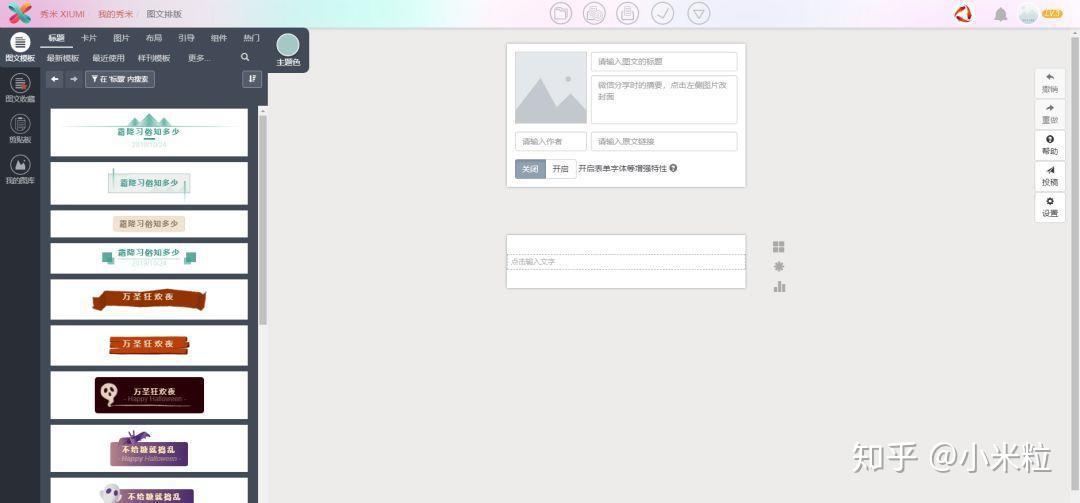
Task: Click 在'标题'内搜索 filter button
Action: 120,79
